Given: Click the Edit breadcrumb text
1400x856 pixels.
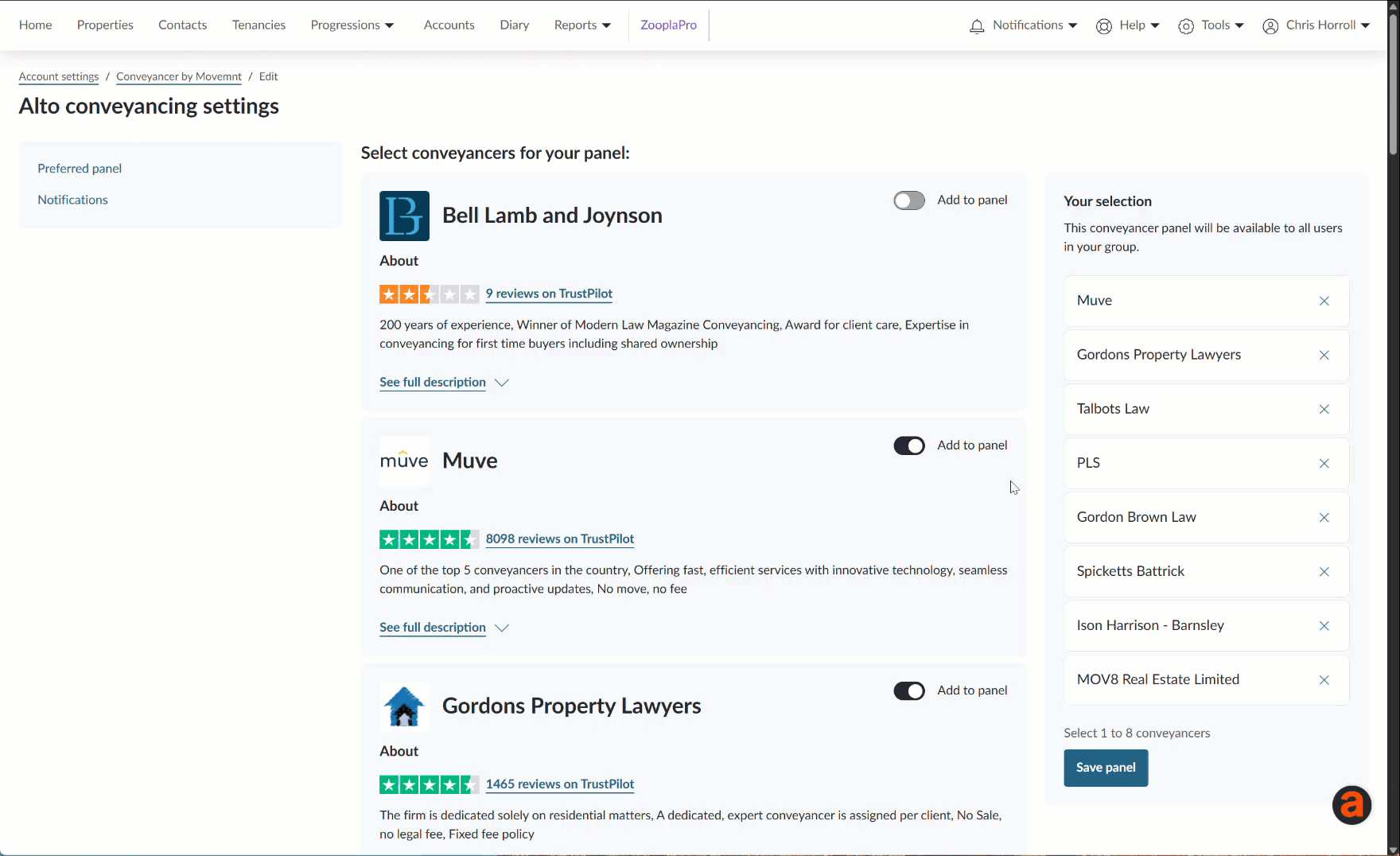Looking at the screenshot, I should click(268, 77).
